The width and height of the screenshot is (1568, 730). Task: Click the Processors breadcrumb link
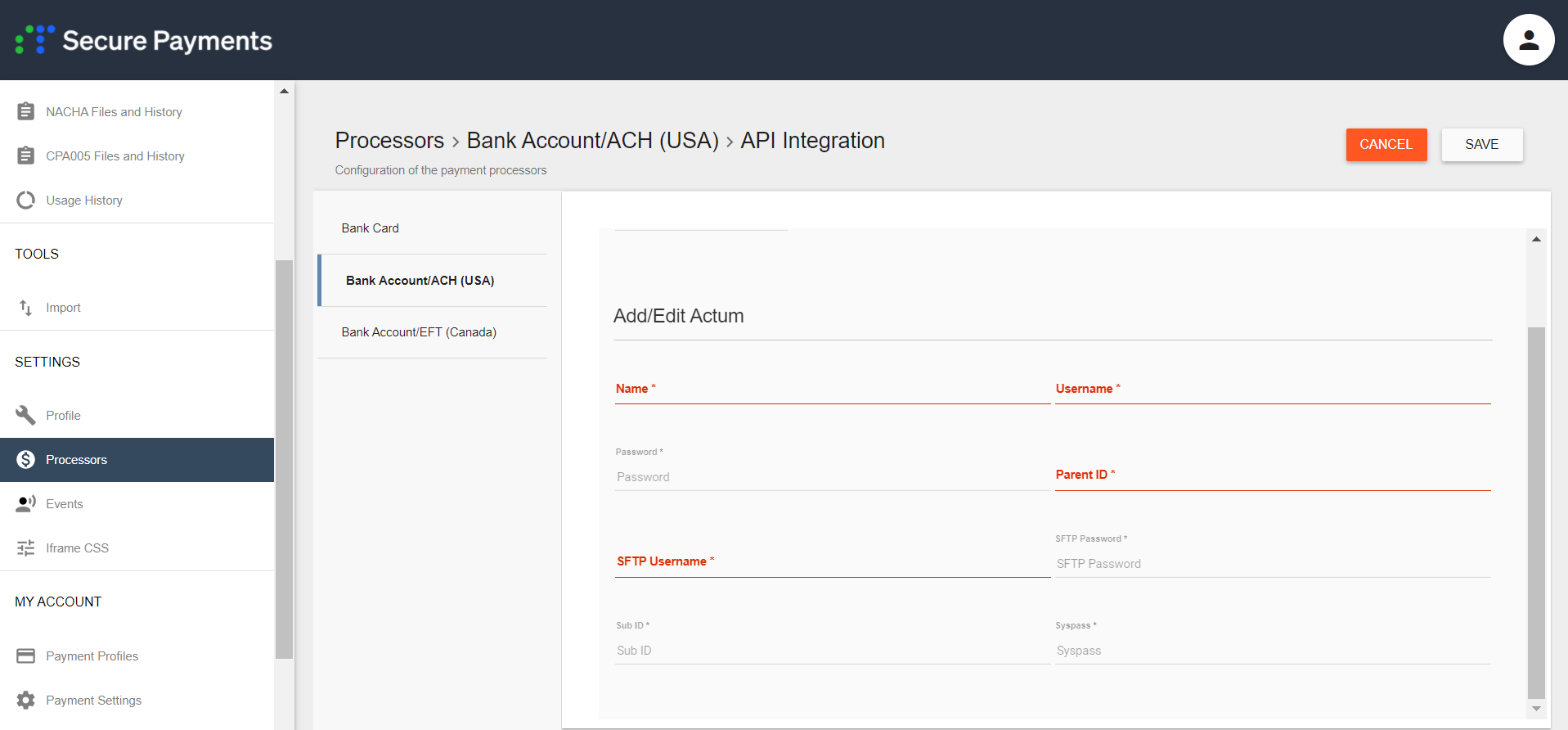click(x=389, y=141)
